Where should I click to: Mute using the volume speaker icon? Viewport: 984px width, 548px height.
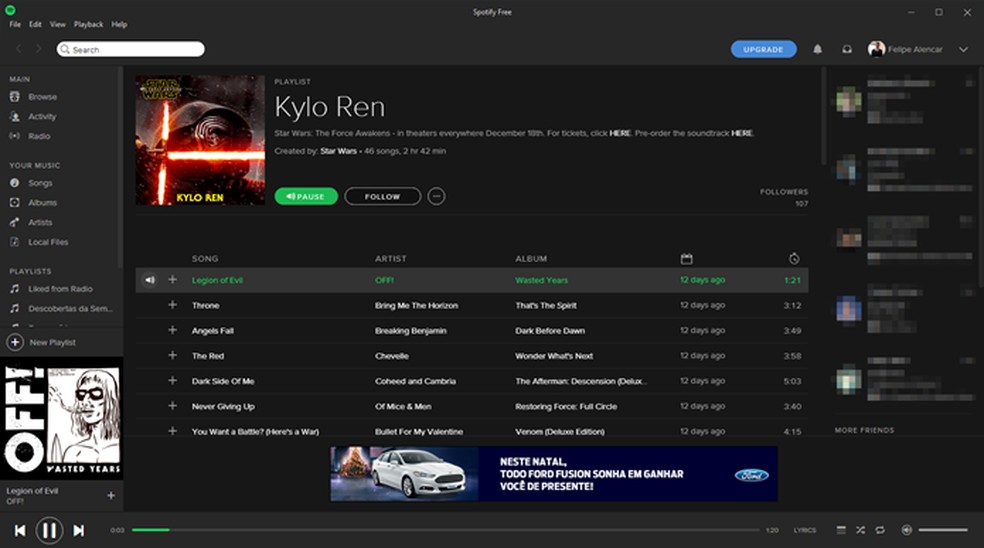(x=906, y=530)
